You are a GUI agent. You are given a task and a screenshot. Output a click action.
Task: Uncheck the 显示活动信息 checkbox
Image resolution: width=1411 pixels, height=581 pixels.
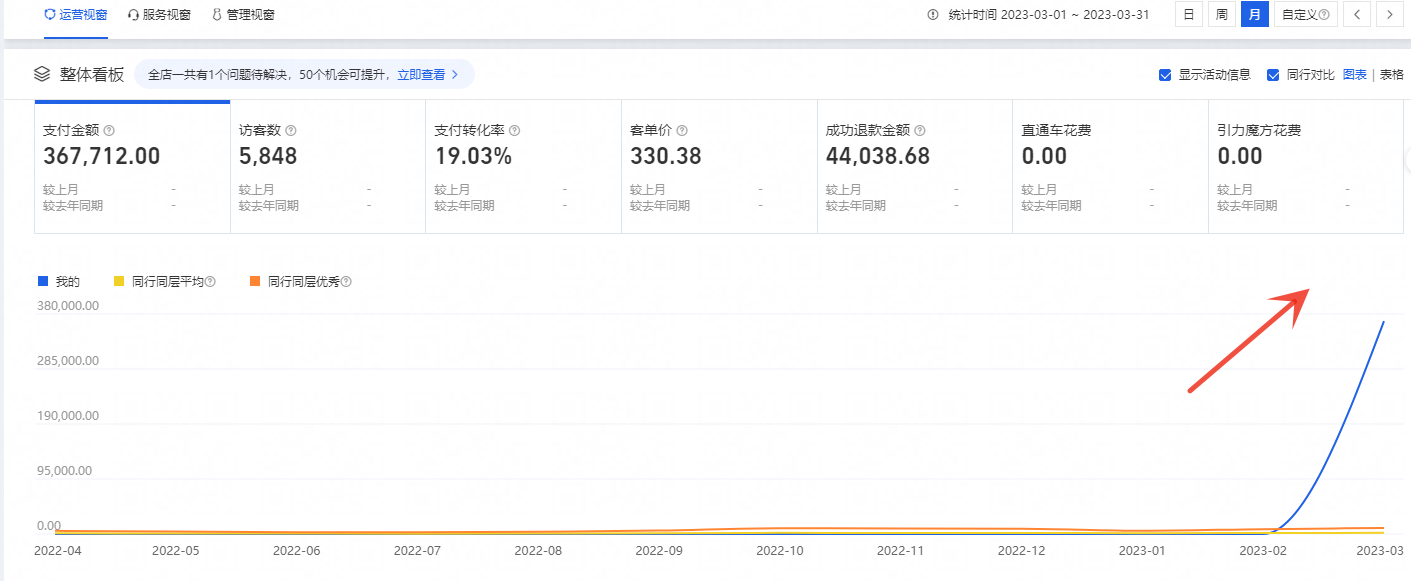pos(1165,75)
